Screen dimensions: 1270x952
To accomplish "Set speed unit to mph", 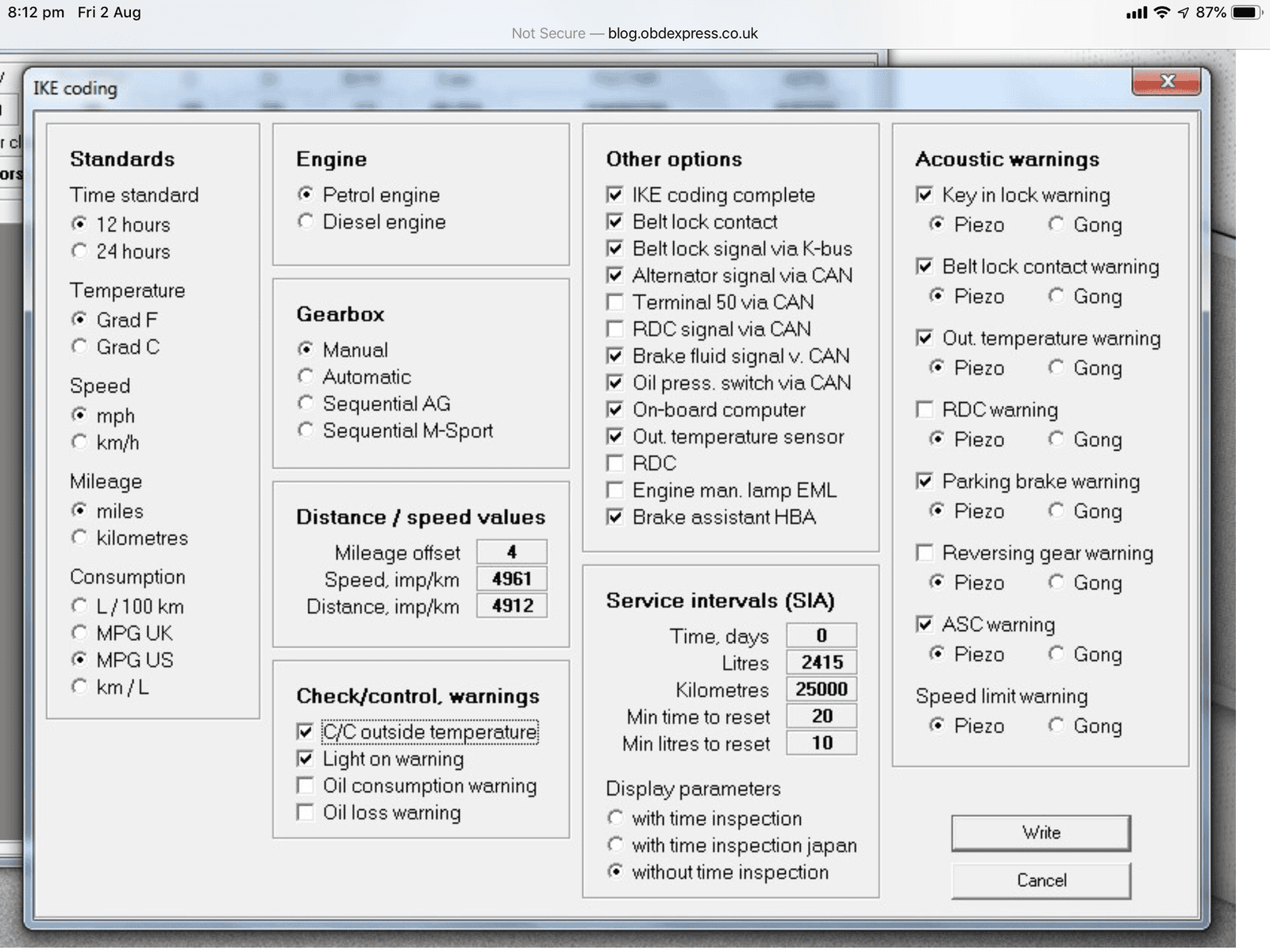I will 79,415.
